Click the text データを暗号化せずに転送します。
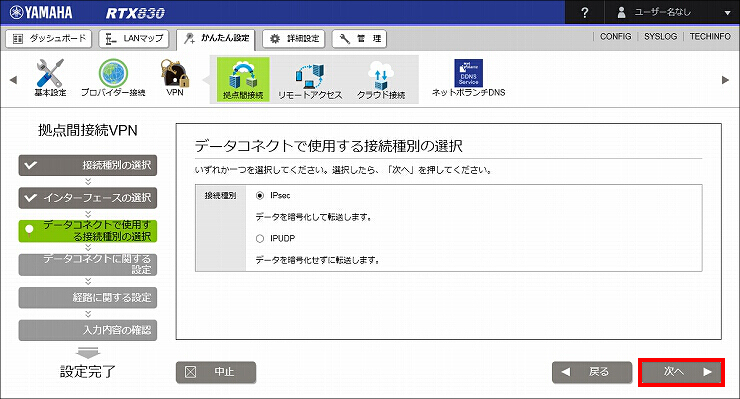Image resolution: width=740 pixels, height=399 pixels. pyautogui.click(x=318, y=261)
